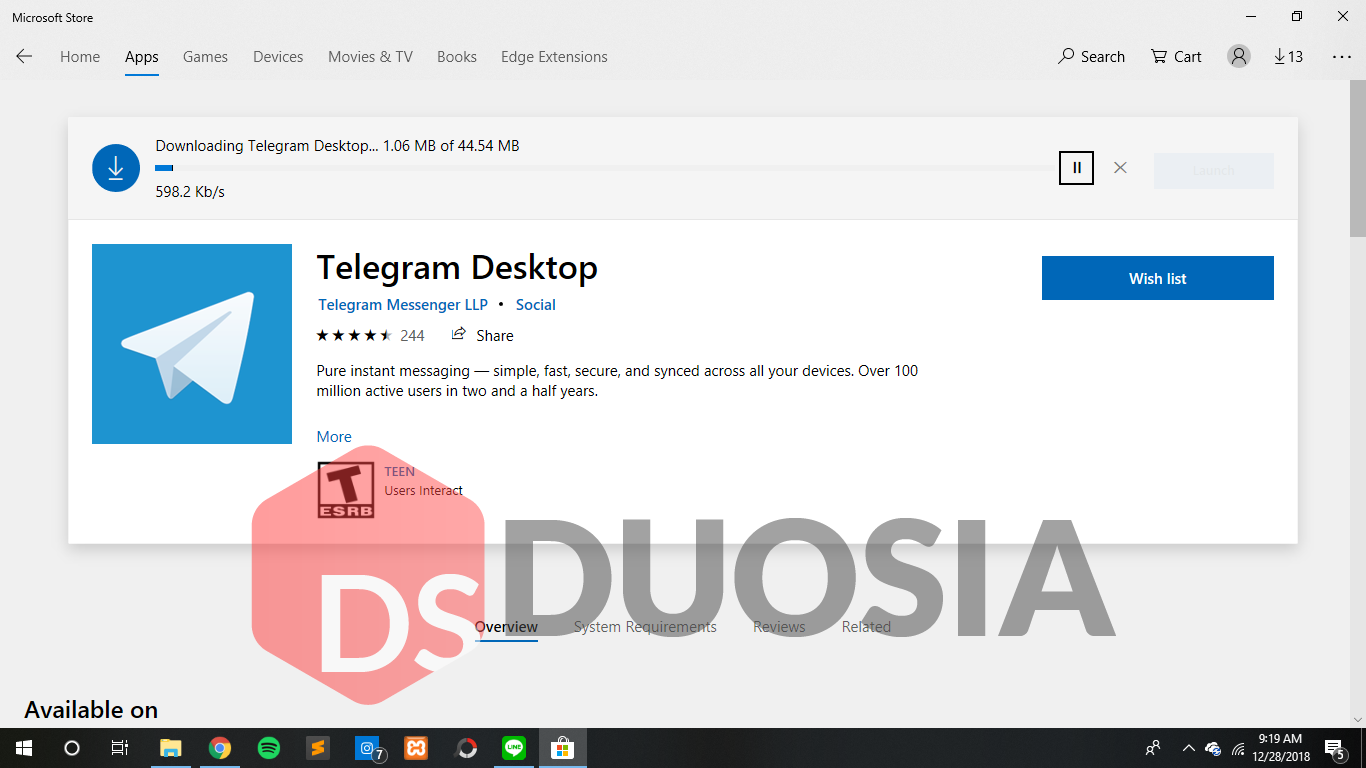
Task: Open File Explorer from the taskbar
Action: (171, 748)
